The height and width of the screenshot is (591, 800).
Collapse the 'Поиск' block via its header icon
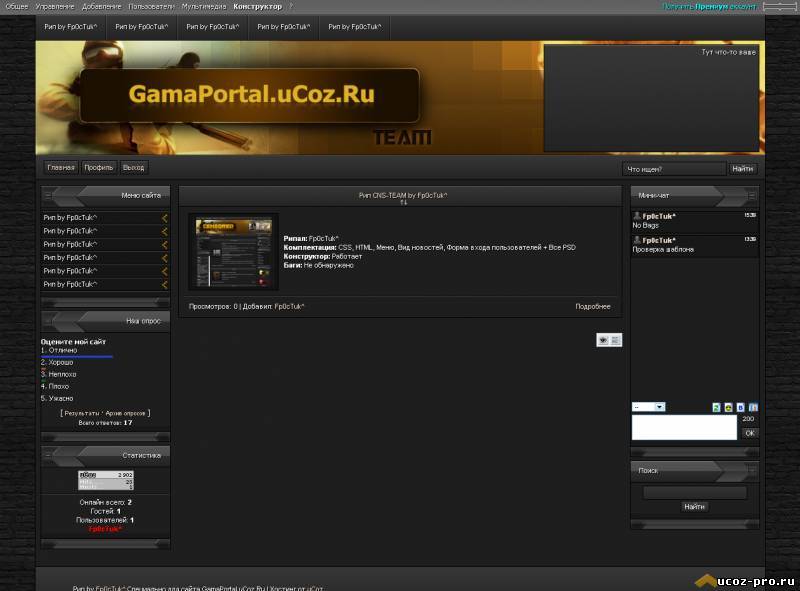tap(752, 470)
